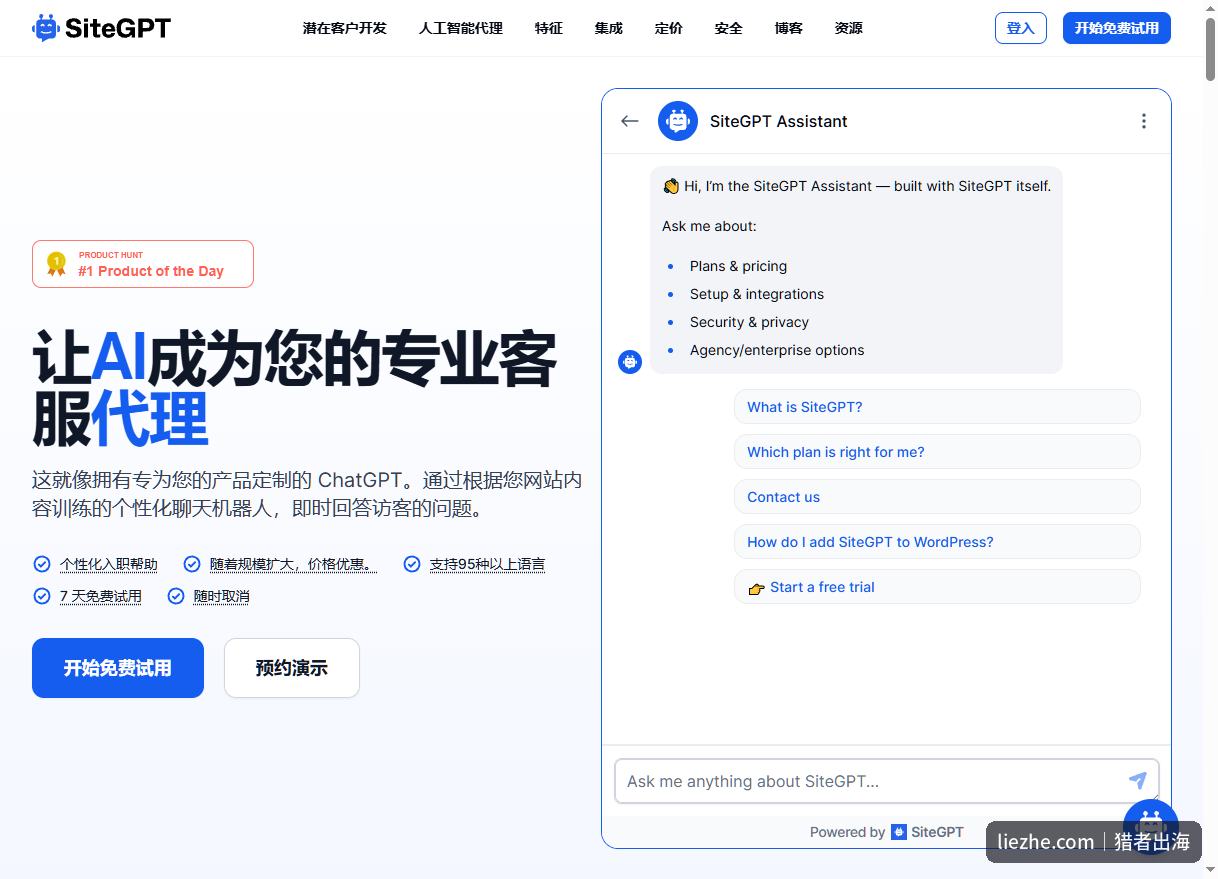Click the 登入 button

click(x=1021, y=28)
